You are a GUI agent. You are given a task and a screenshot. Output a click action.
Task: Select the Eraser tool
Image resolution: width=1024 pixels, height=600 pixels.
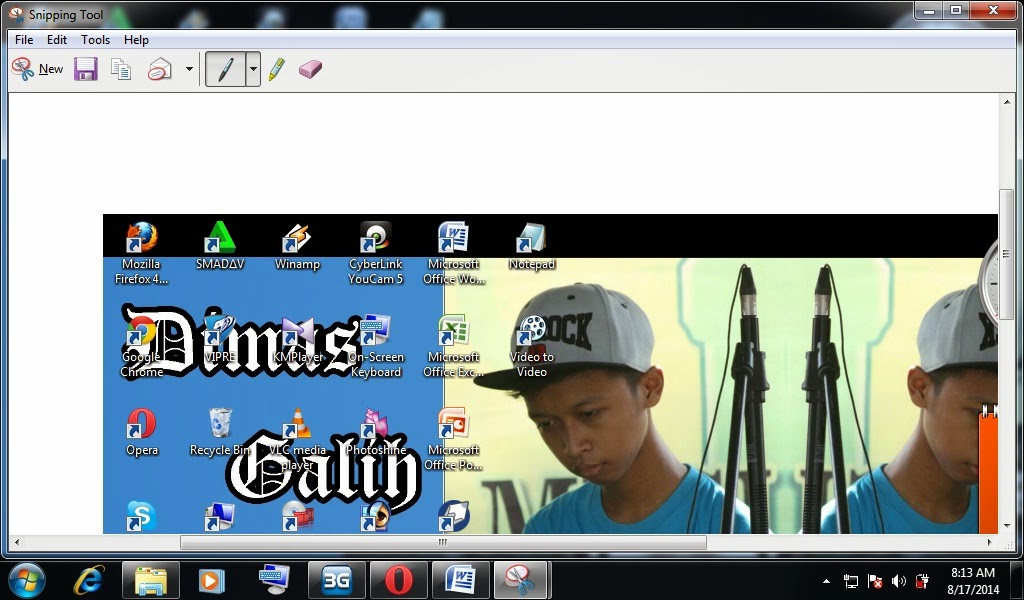pos(310,68)
